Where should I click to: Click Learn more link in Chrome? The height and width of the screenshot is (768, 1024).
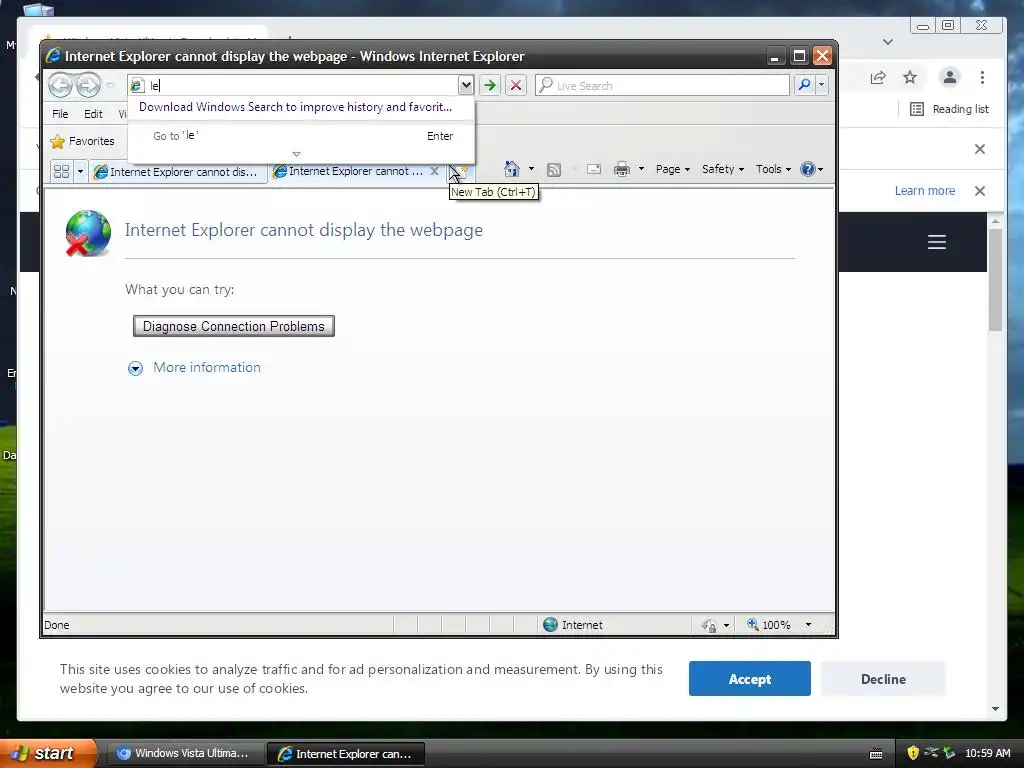[x=925, y=191]
